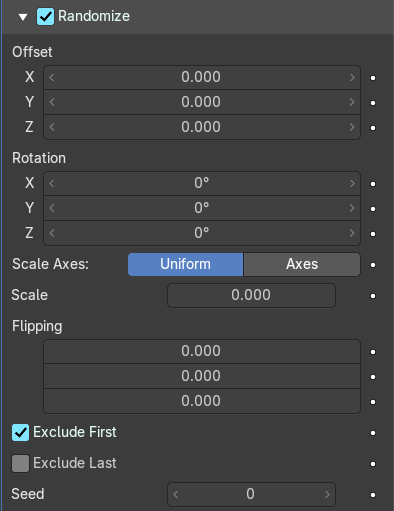Animate Offset Y property dot
The width and height of the screenshot is (394, 511).
click(373, 103)
